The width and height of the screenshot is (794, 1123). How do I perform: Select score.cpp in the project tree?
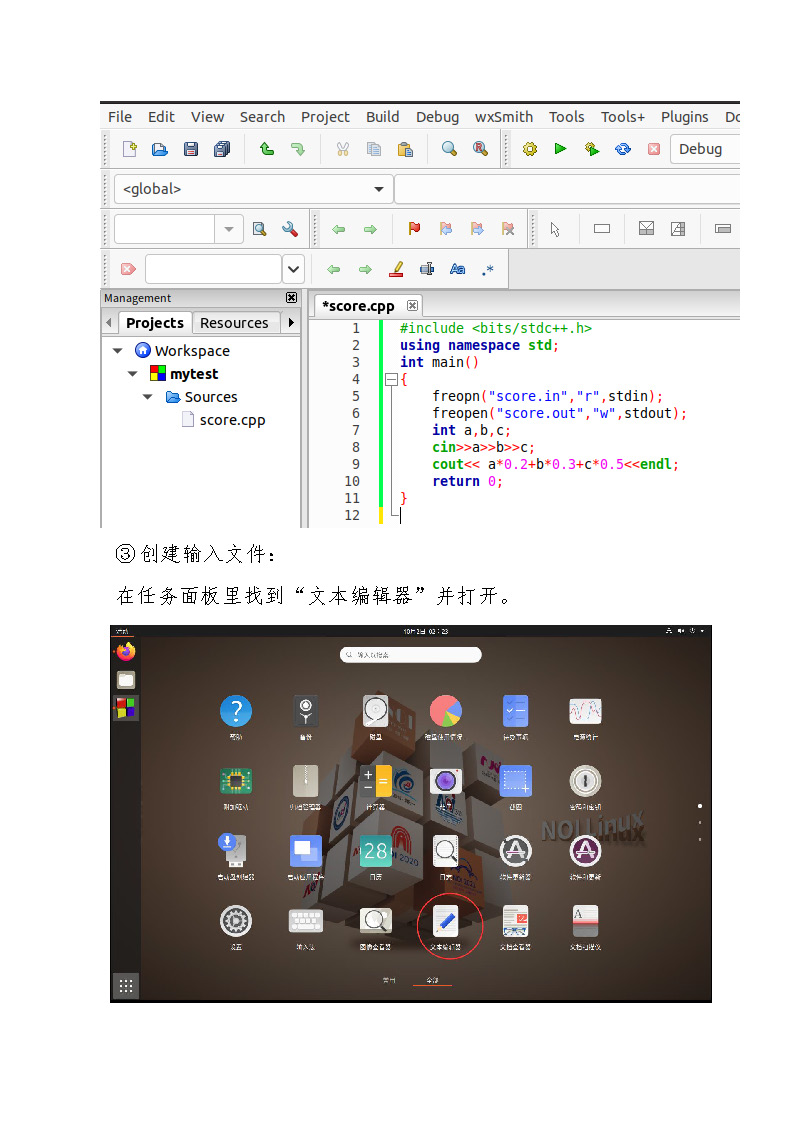click(x=232, y=420)
